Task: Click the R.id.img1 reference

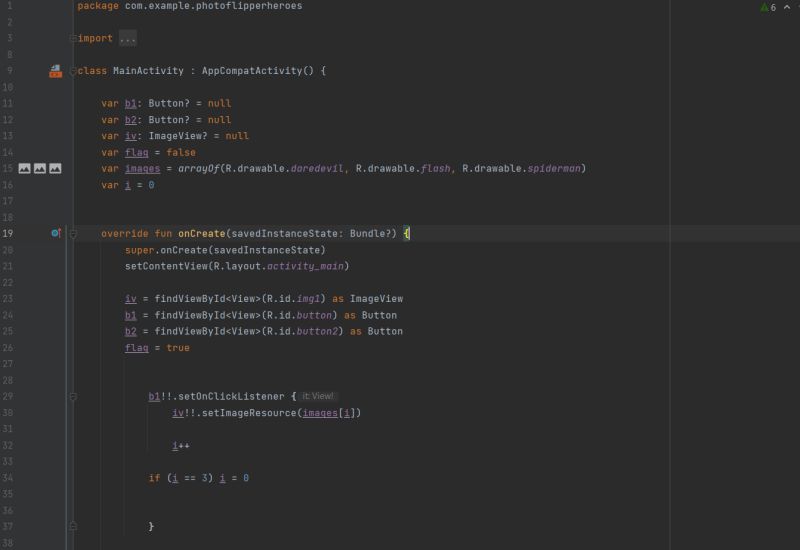Action: coord(293,299)
